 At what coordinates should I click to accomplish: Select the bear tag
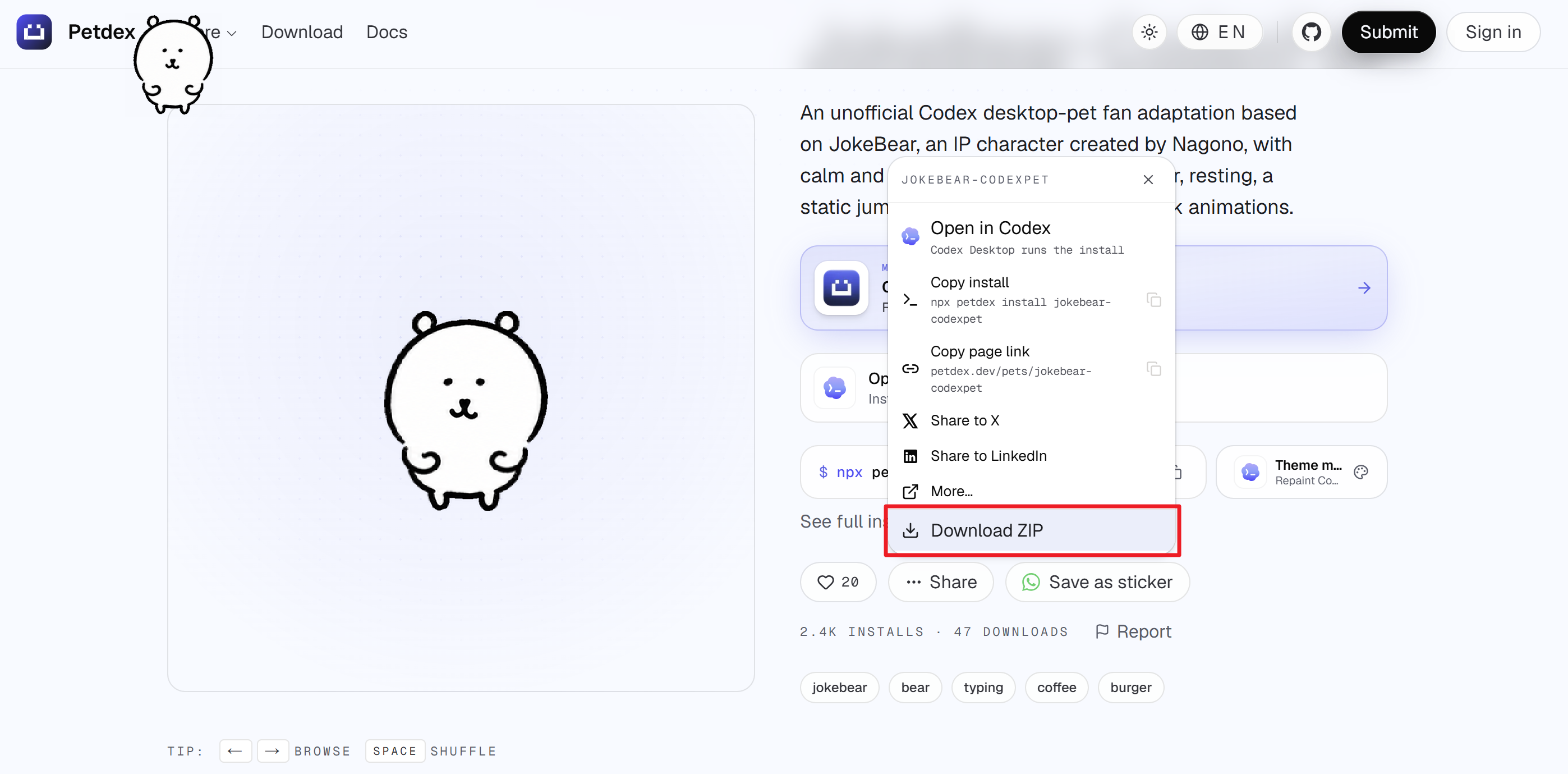[x=915, y=688]
